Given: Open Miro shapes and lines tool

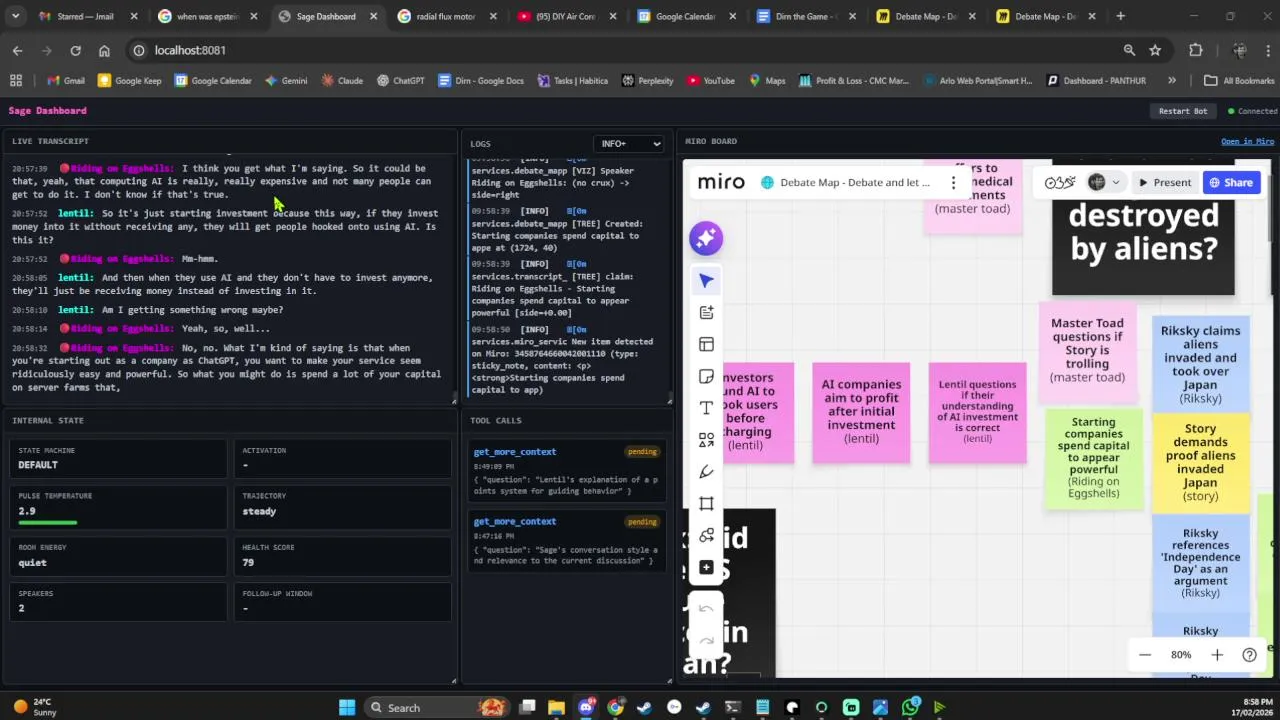Looking at the screenshot, I should coord(706,440).
